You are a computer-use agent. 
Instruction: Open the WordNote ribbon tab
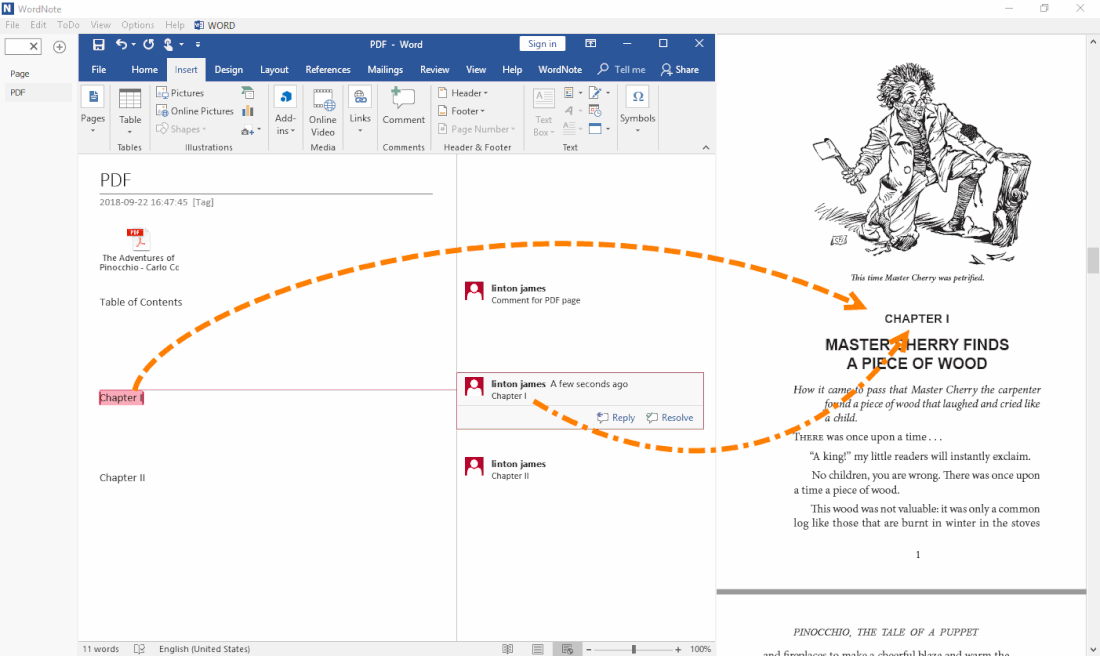560,69
